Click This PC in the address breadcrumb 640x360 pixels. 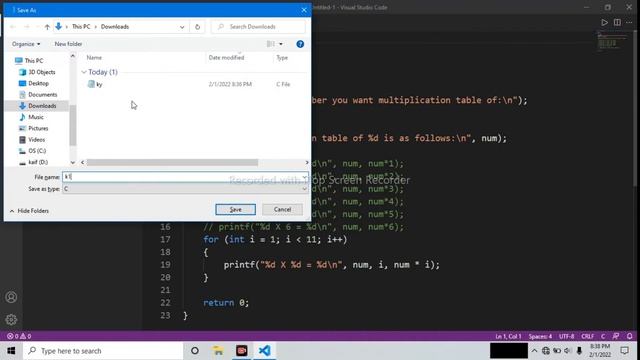click(x=81, y=27)
